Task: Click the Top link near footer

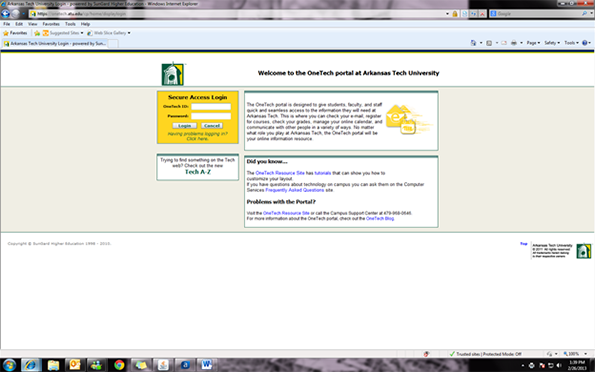Action: 524,244
